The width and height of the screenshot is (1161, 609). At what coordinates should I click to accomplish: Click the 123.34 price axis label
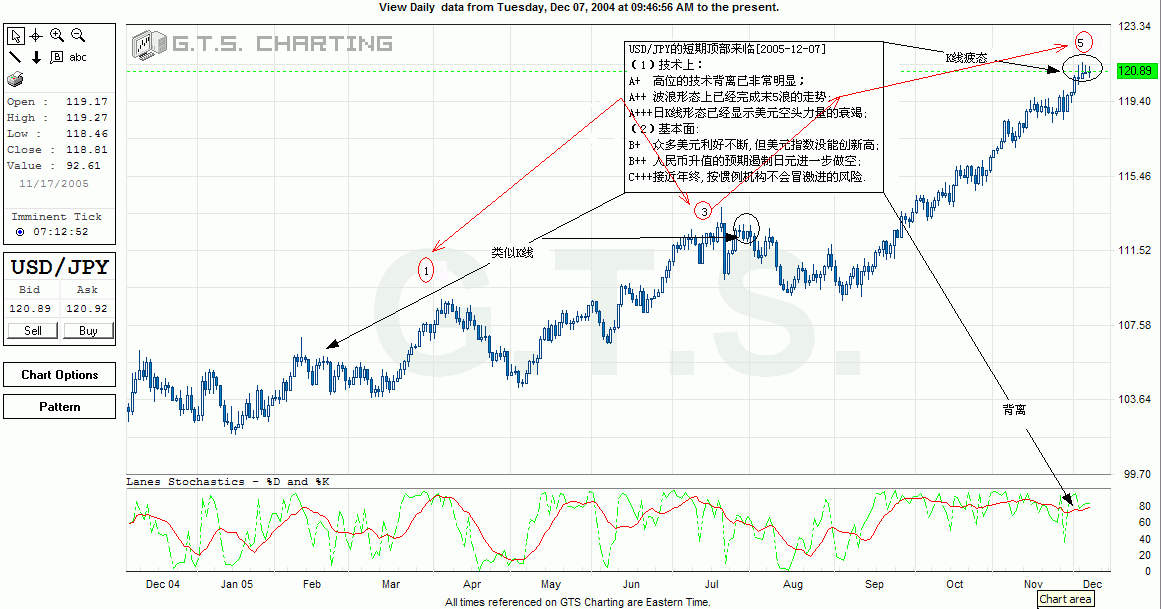(1134, 26)
